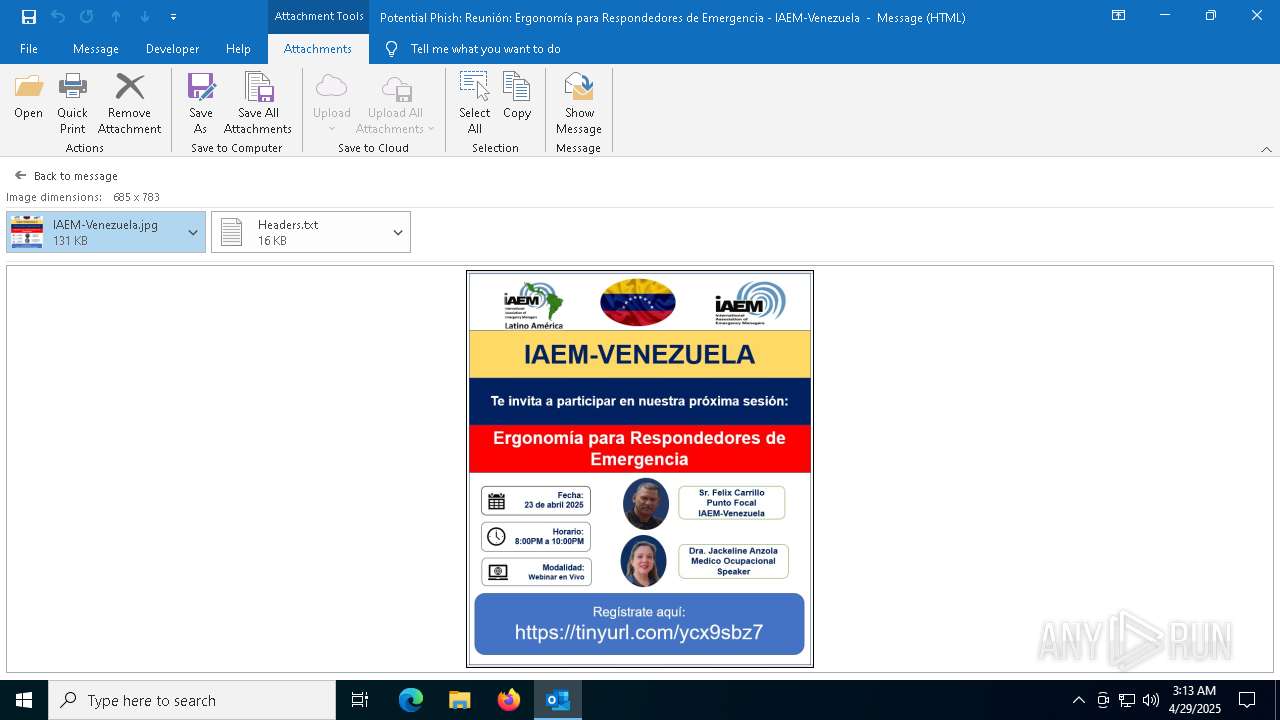Back to message arrow
The image size is (1280, 720).
[20, 175]
